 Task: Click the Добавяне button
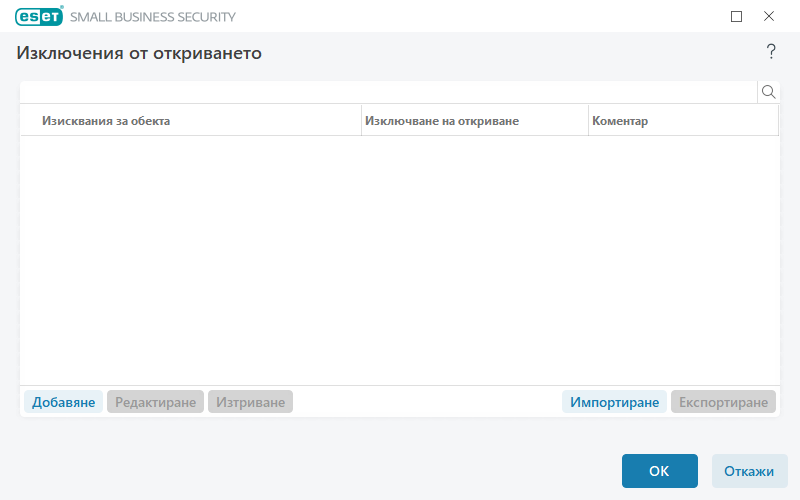[63, 402]
